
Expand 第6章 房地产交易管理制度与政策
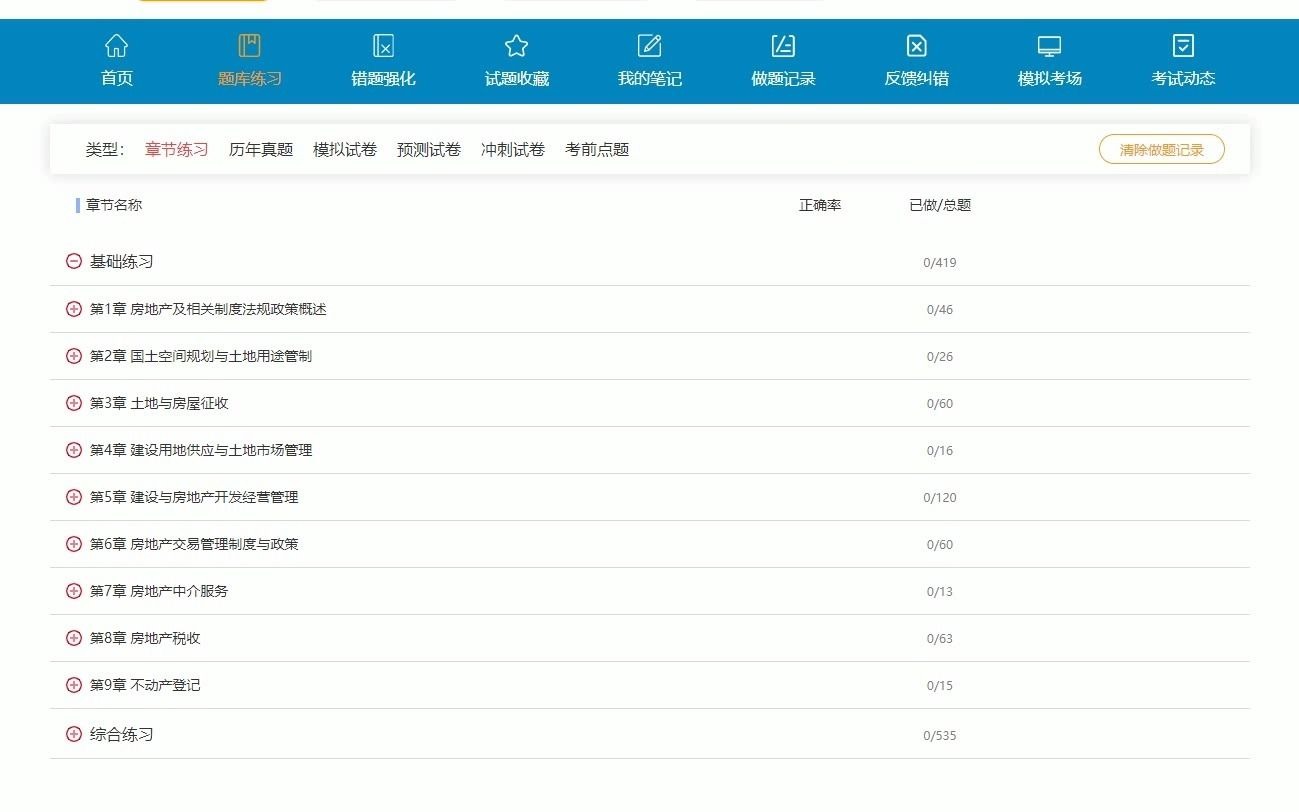[73, 544]
